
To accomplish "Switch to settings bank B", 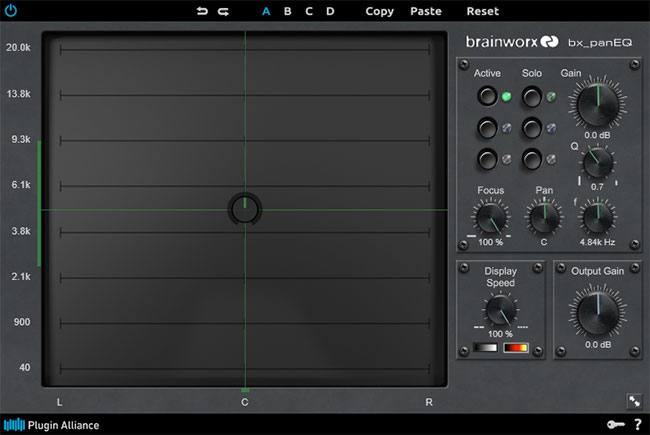I will click(x=287, y=12).
